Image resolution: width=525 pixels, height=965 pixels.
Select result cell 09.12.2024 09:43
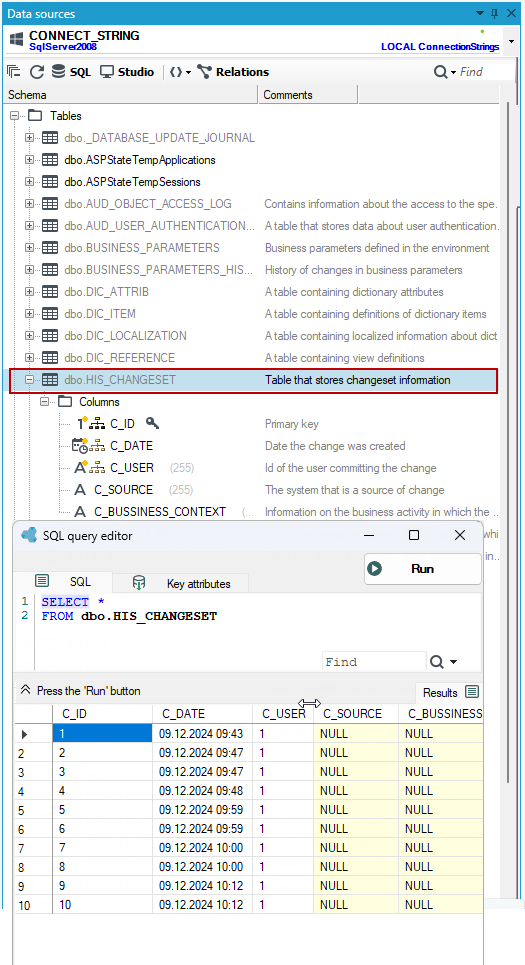(202, 734)
